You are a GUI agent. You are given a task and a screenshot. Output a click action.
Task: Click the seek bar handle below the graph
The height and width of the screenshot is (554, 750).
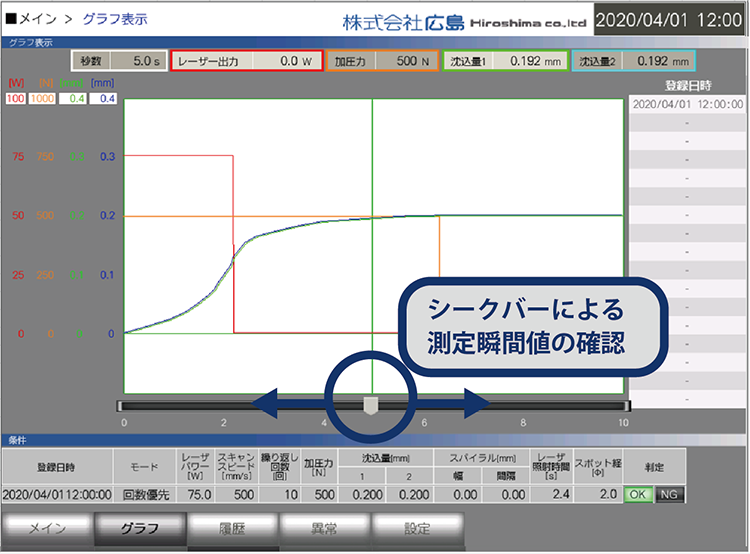(x=371, y=405)
